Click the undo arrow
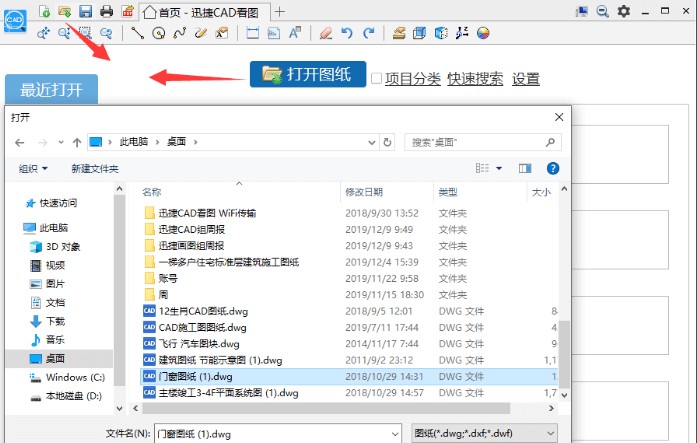The image size is (697, 443). 347,33
